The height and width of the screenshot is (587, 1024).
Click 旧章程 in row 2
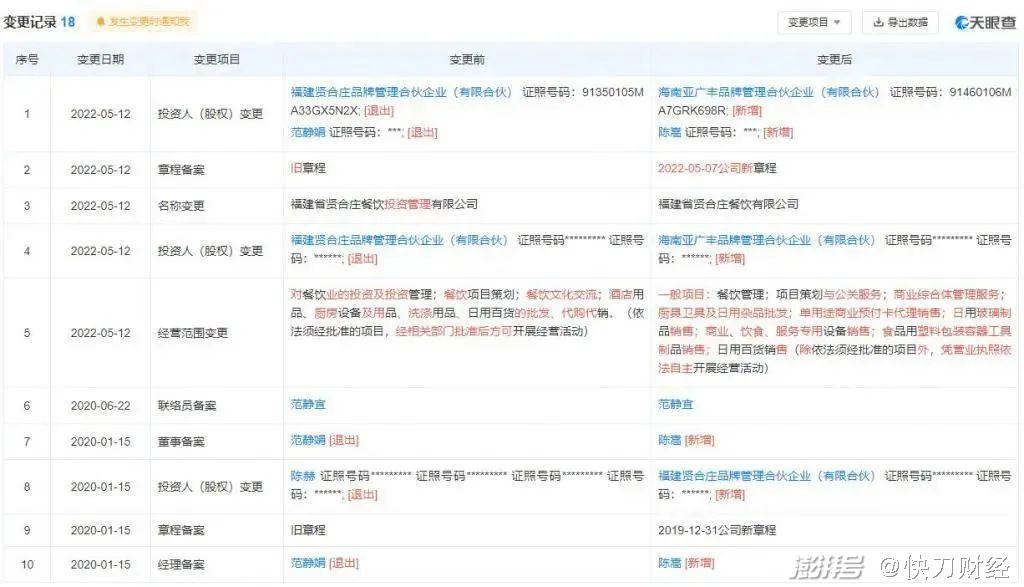308,168
